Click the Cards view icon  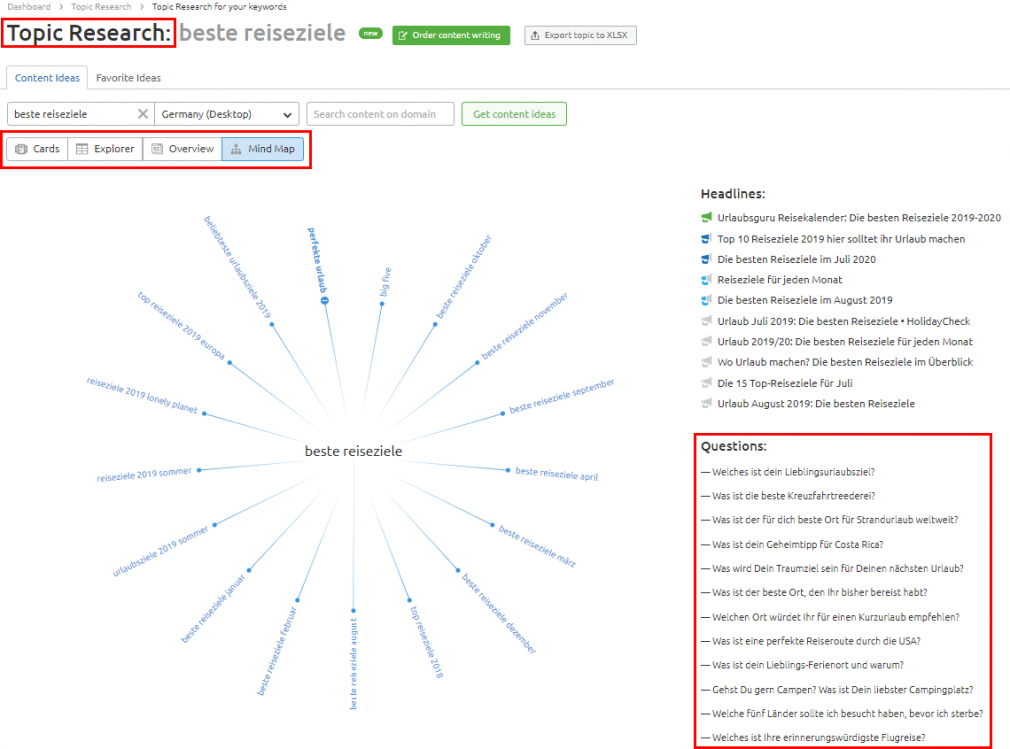point(21,149)
